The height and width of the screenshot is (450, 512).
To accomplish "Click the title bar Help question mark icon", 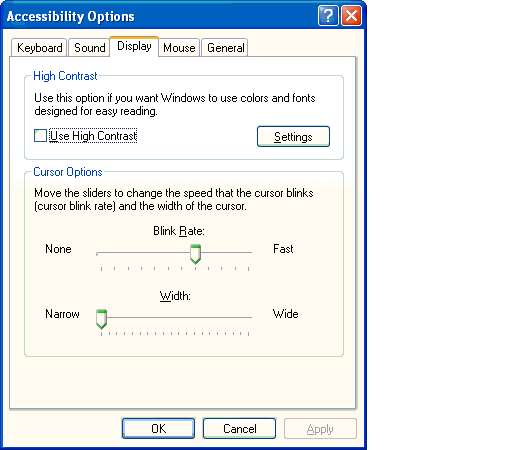I will pos(328,16).
